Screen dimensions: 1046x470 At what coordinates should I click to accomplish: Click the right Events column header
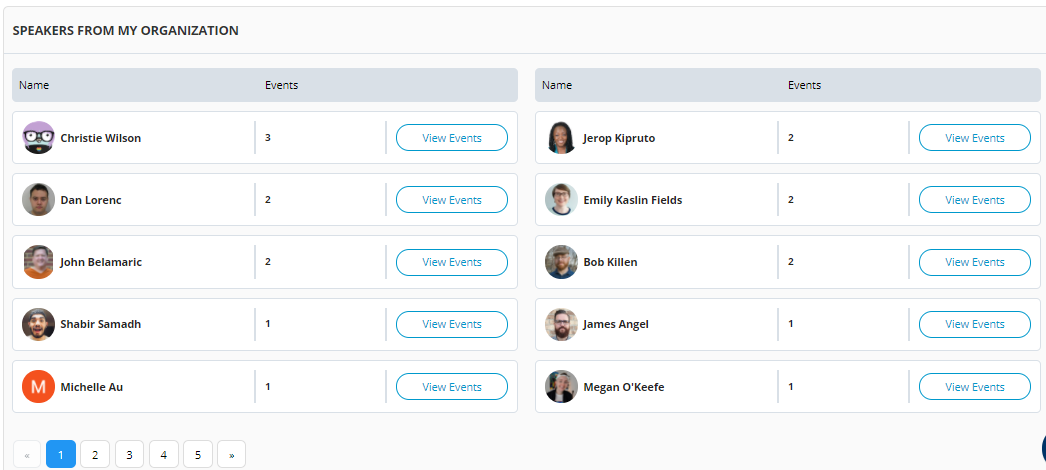[805, 85]
